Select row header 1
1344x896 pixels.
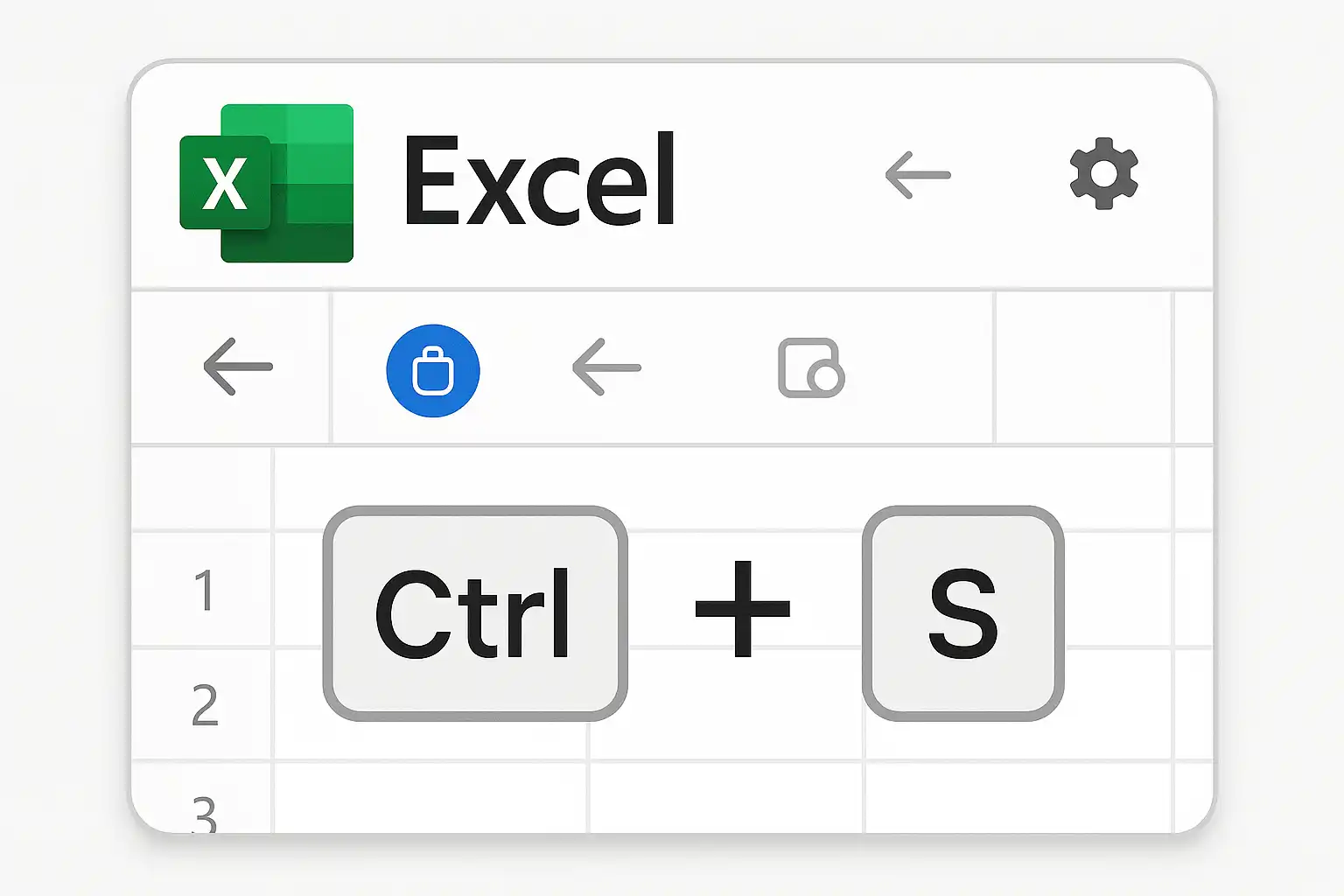(x=202, y=589)
